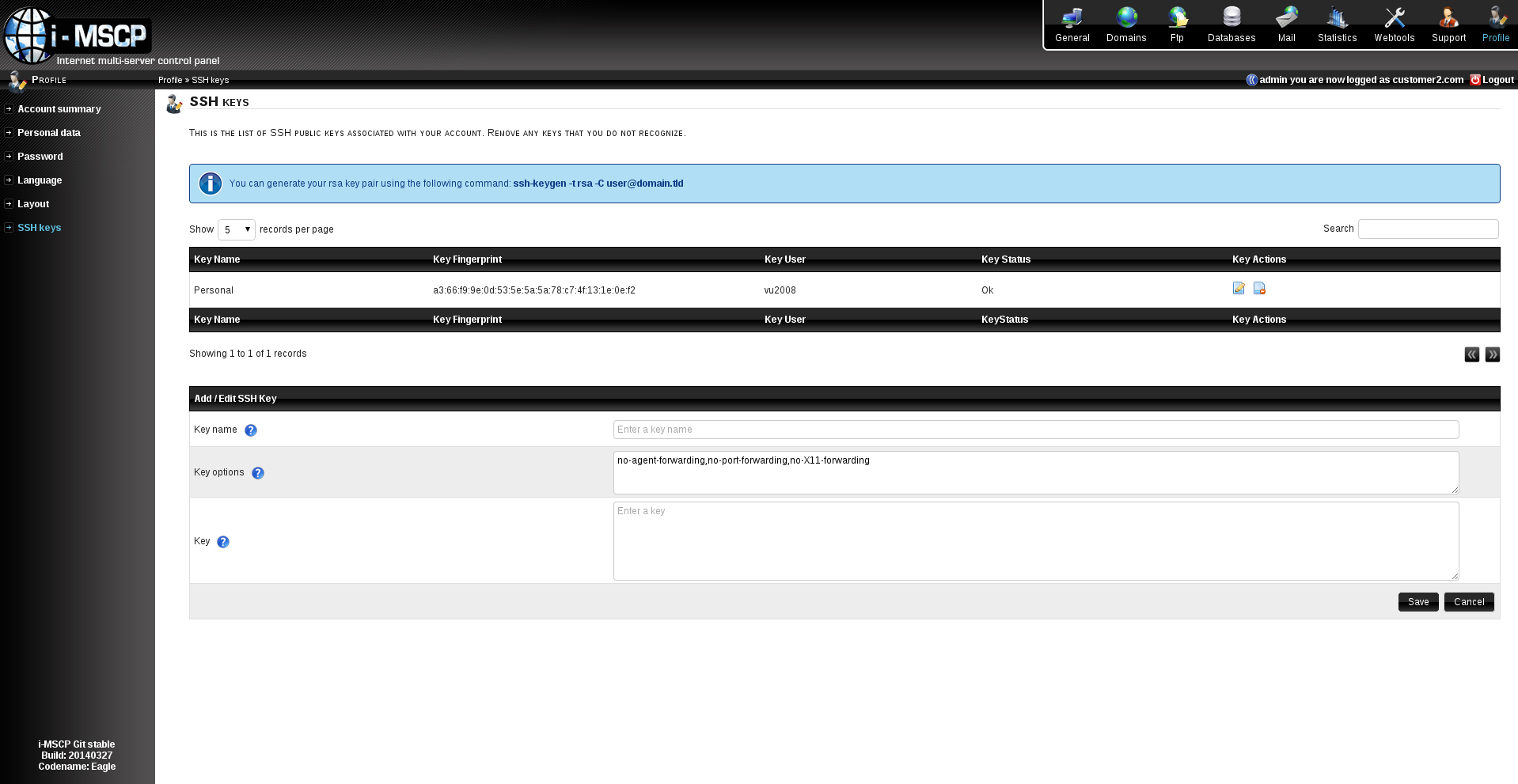Go to next page of SSH key records
Image resolution: width=1518 pixels, height=784 pixels.
1493,354
